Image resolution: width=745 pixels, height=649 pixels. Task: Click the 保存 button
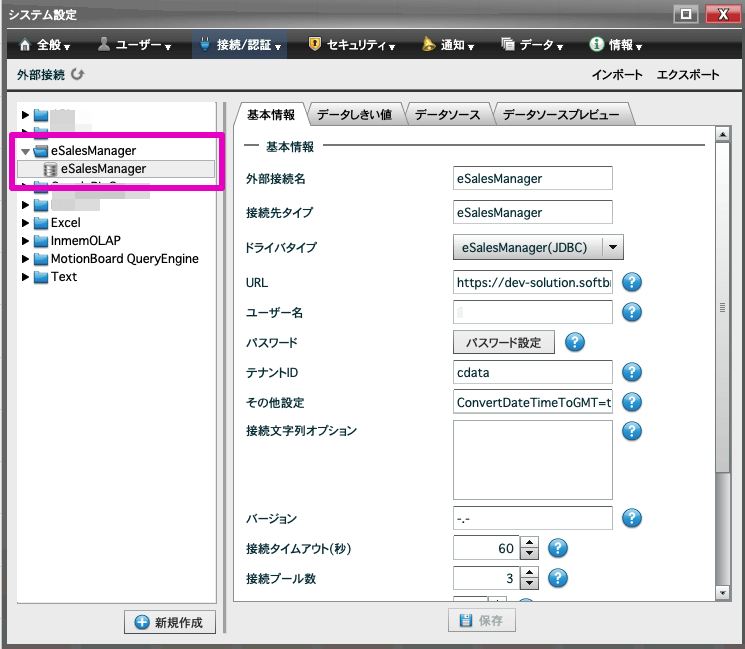481,620
